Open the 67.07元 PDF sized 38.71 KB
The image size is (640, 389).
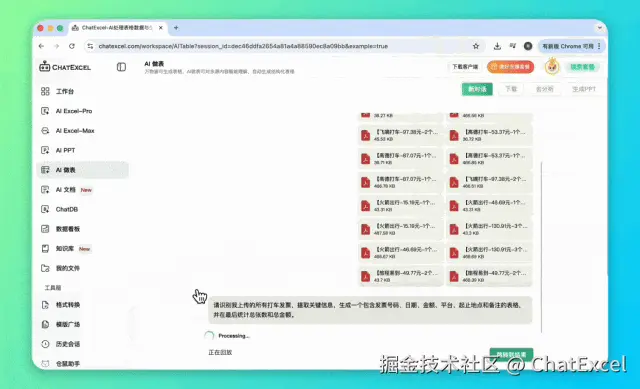pyautogui.click(x=400, y=158)
